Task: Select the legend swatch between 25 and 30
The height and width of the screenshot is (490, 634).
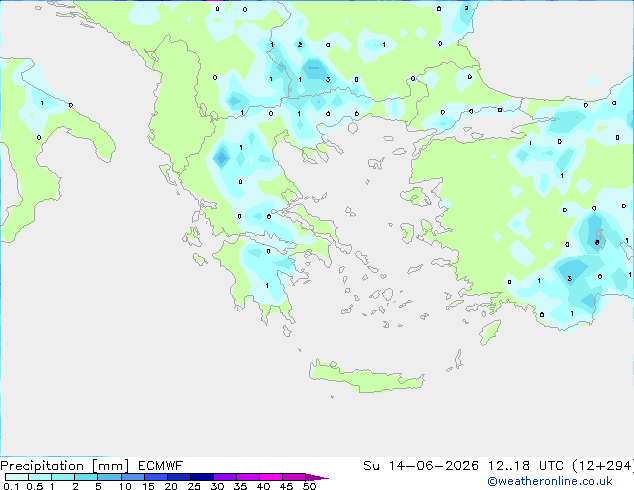Action: coord(202,477)
